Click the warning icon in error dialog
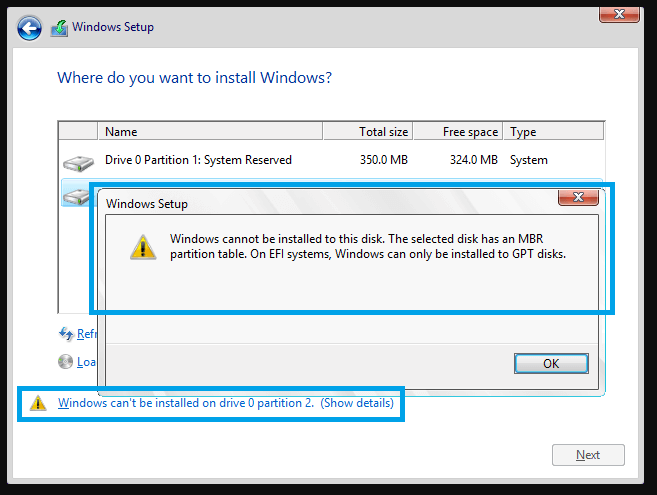The height and width of the screenshot is (495, 657). [x=143, y=247]
